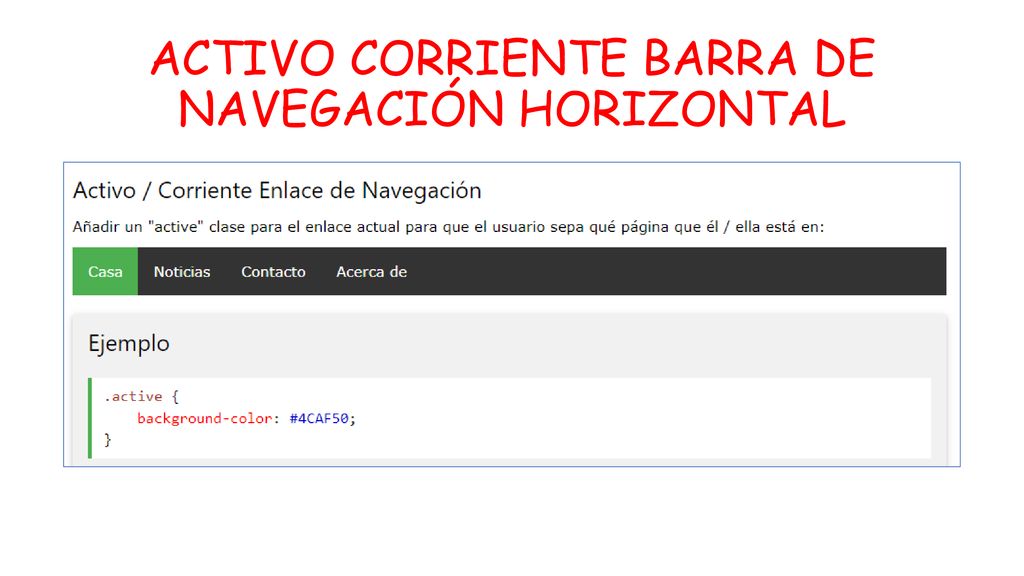
Task: Click the Ejemplo heading
Action: [x=129, y=344]
